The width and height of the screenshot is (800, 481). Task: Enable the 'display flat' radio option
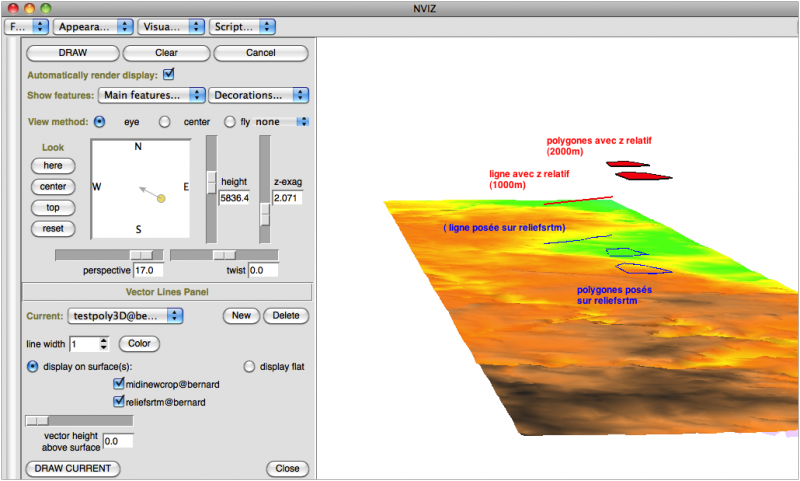click(x=250, y=367)
